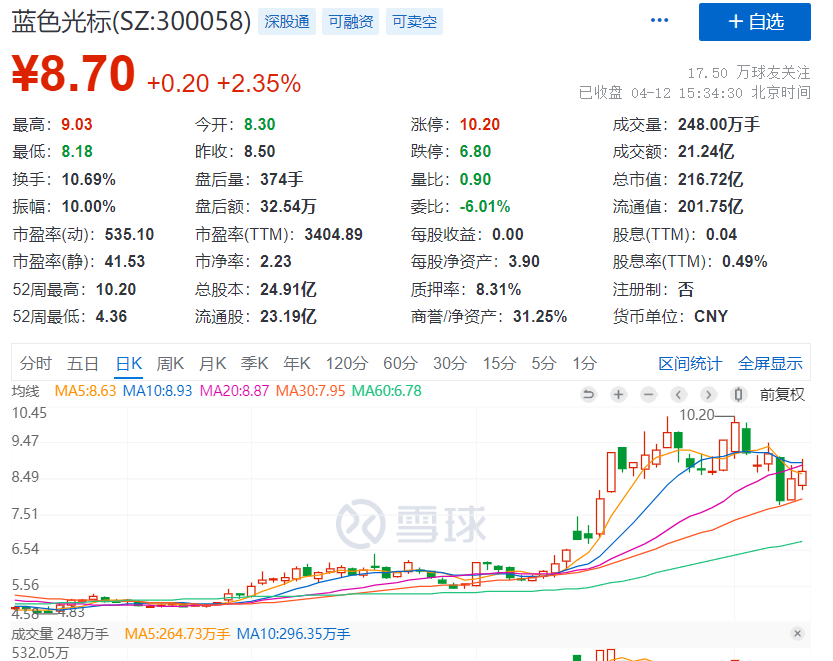Click the 质押率 value 8.31%
Image resolution: width=833 pixels, height=661 pixels.
498,290
